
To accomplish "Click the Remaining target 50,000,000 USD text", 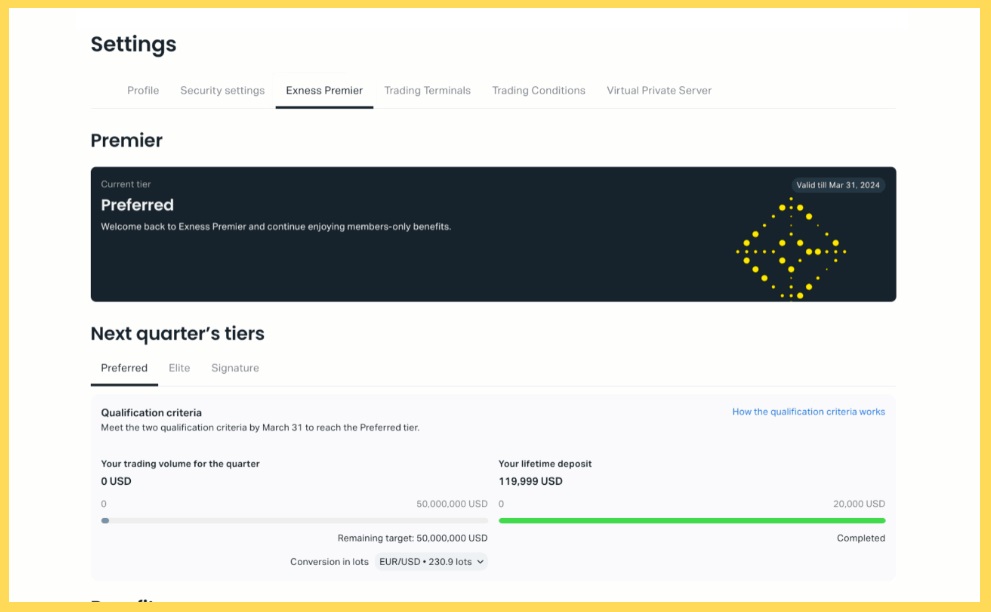I will click(412, 538).
